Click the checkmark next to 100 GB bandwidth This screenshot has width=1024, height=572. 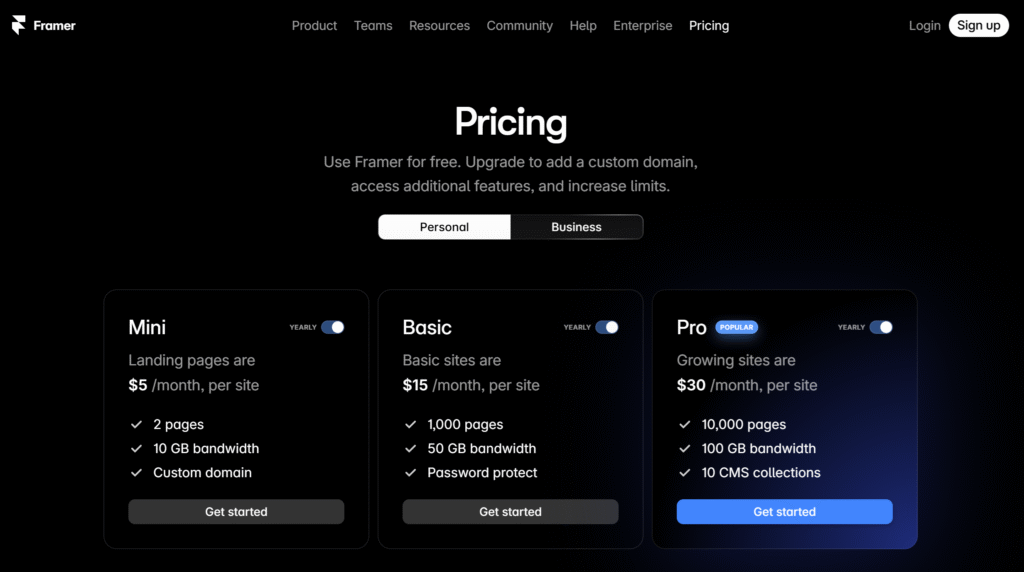[x=684, y=449]
